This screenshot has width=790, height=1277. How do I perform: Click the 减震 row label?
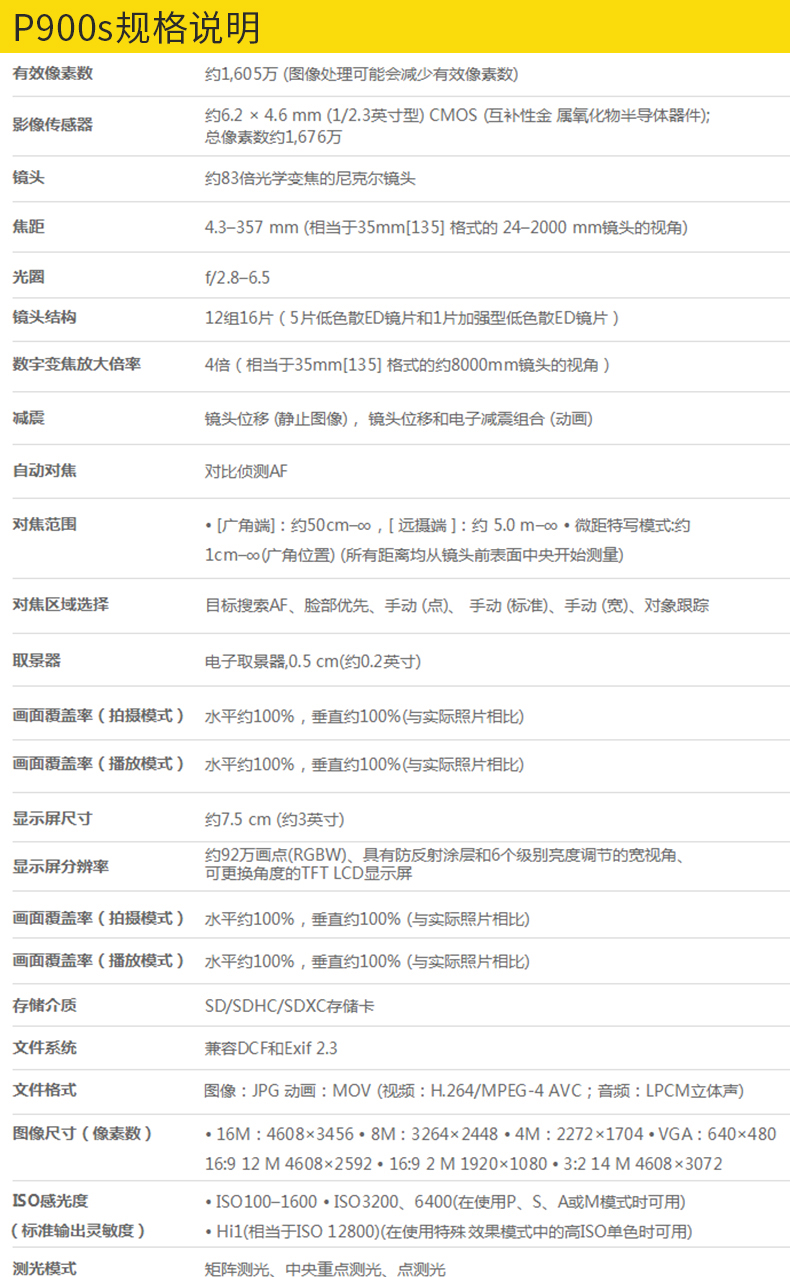coord(28,418)
